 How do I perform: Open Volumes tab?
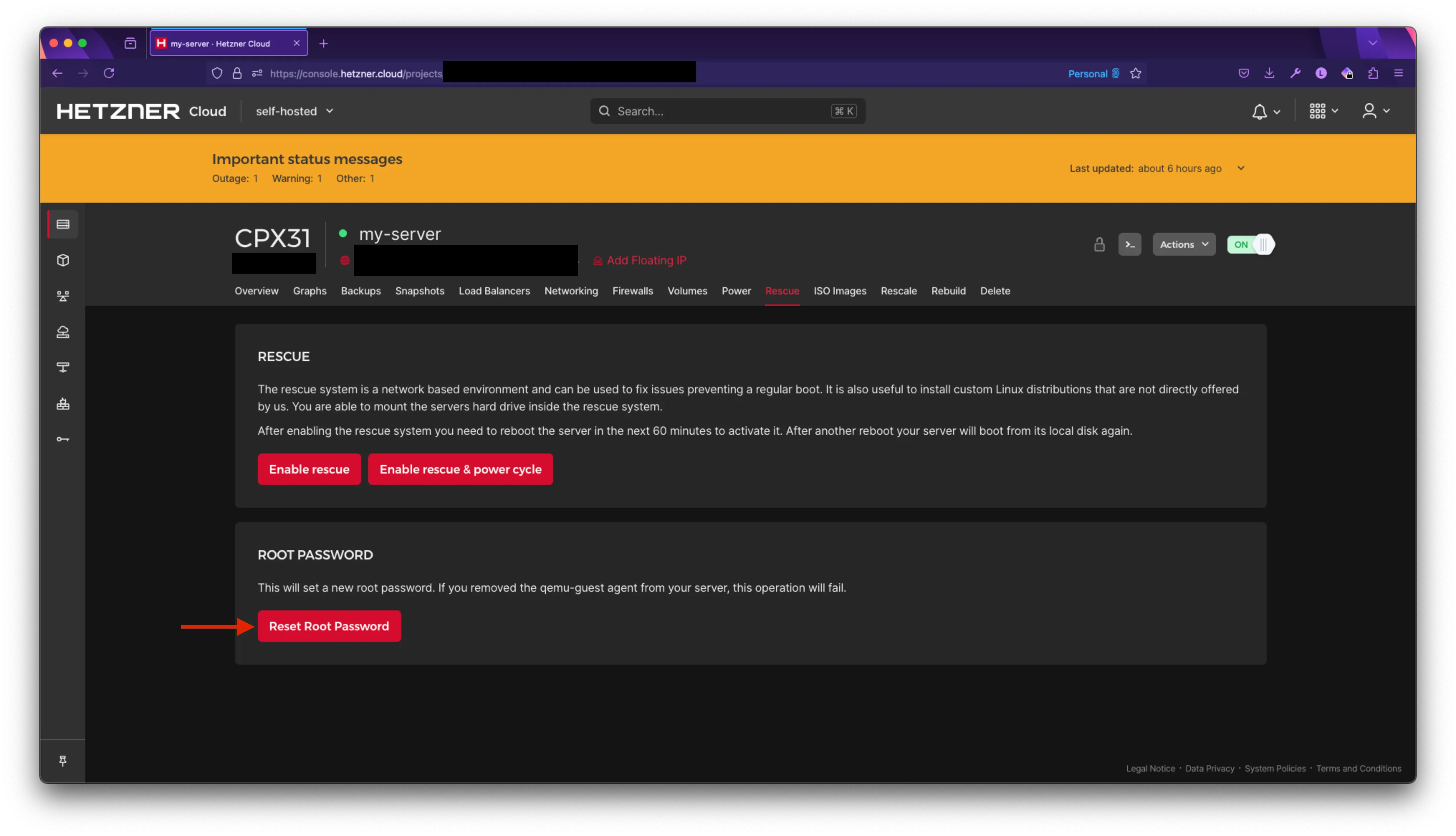click(687, 291)
